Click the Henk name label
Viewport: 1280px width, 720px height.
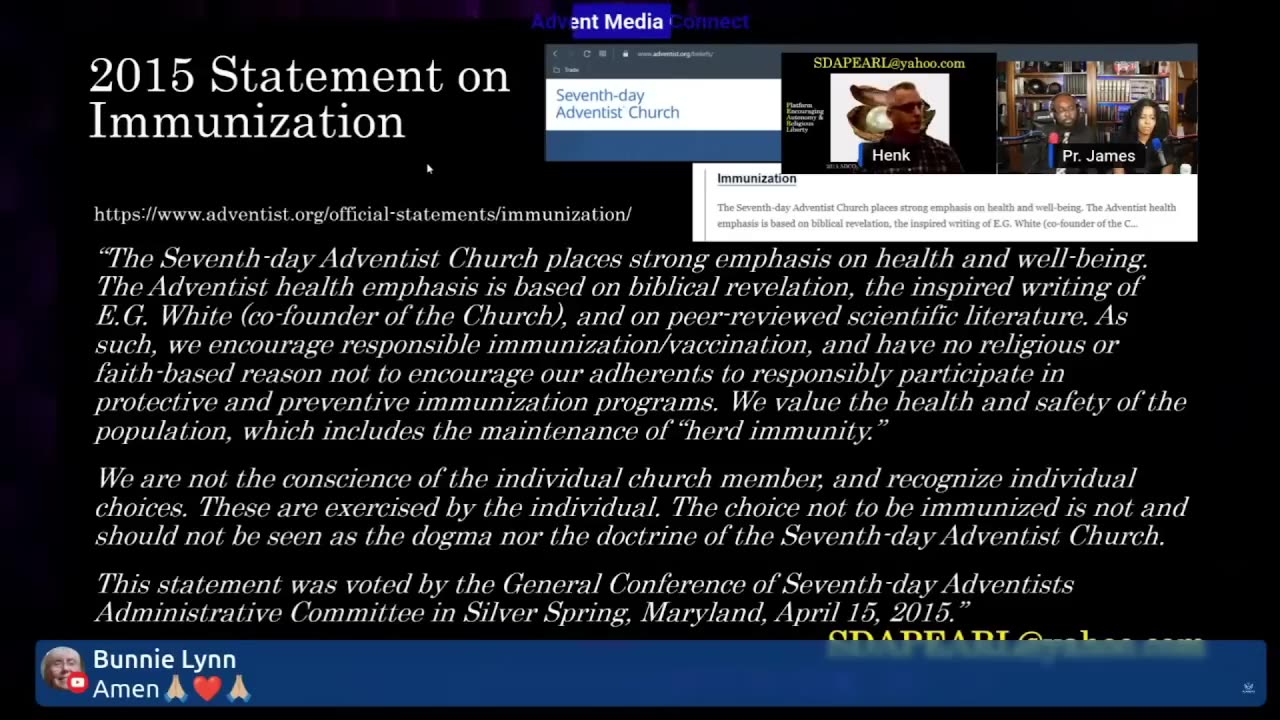click(890, 155)
